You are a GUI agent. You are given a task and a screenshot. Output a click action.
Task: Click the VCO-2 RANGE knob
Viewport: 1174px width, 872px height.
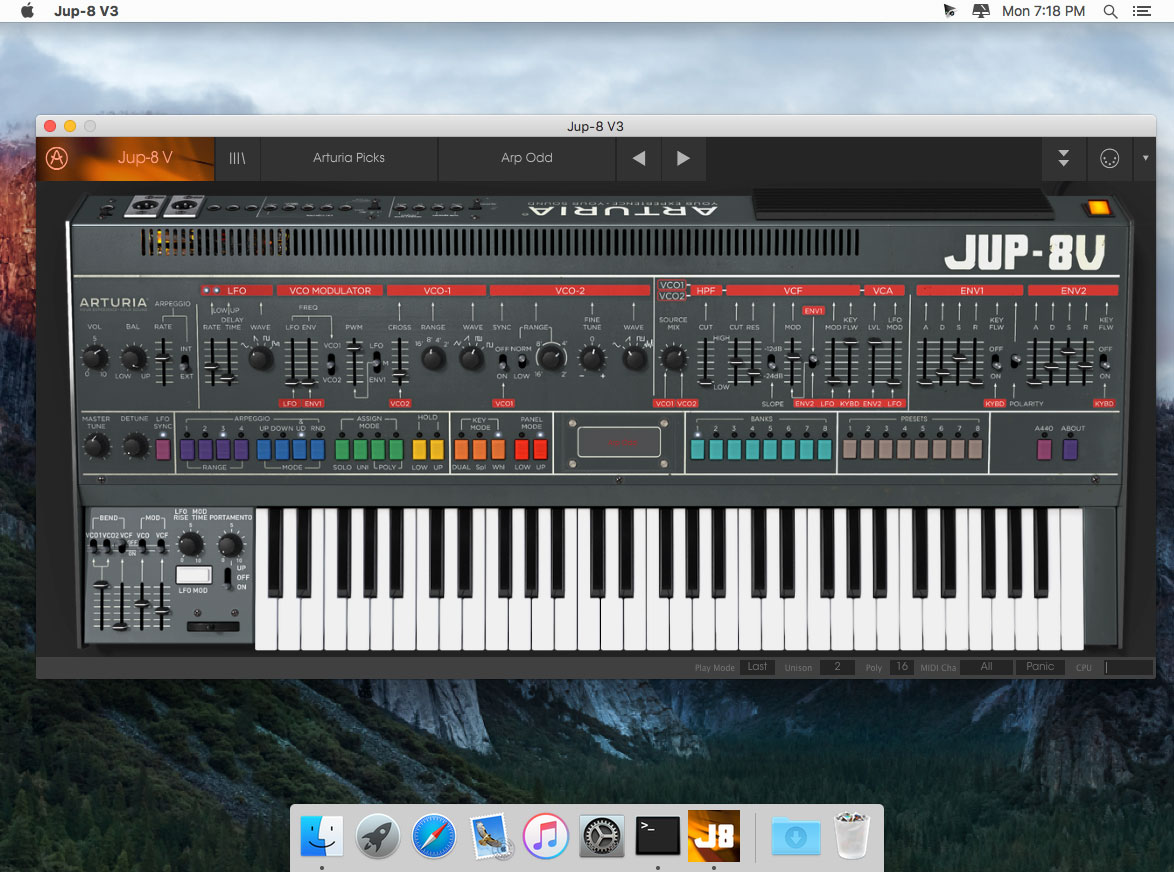coord(551,359)
